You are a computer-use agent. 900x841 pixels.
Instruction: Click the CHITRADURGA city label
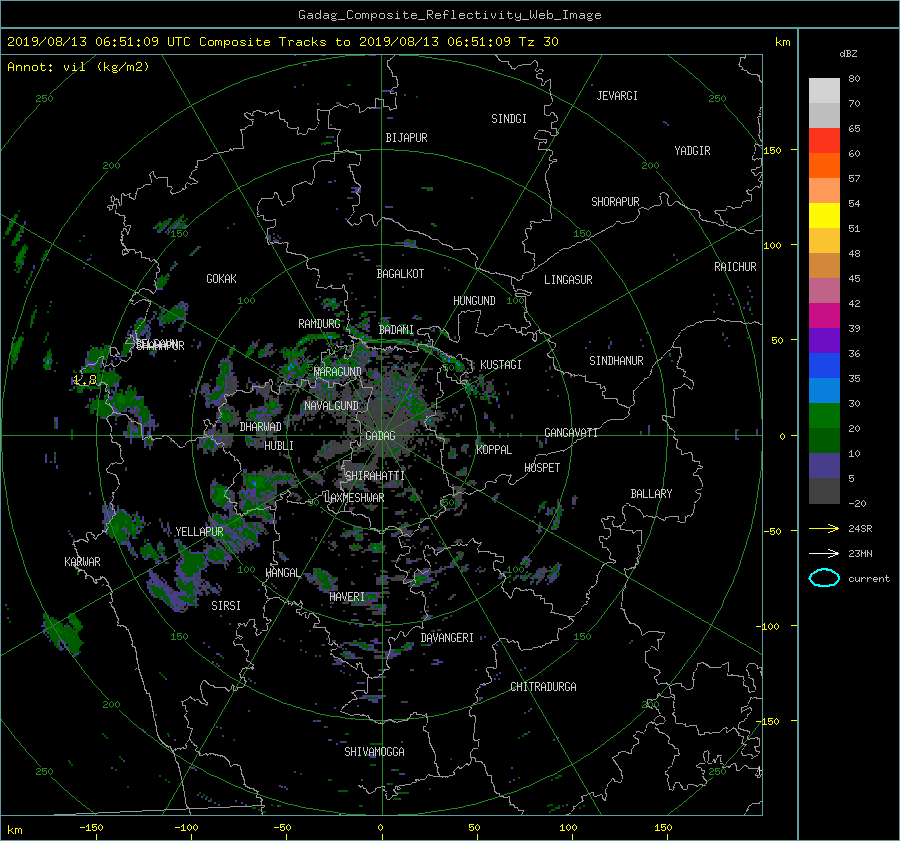(x=543, y=687)
